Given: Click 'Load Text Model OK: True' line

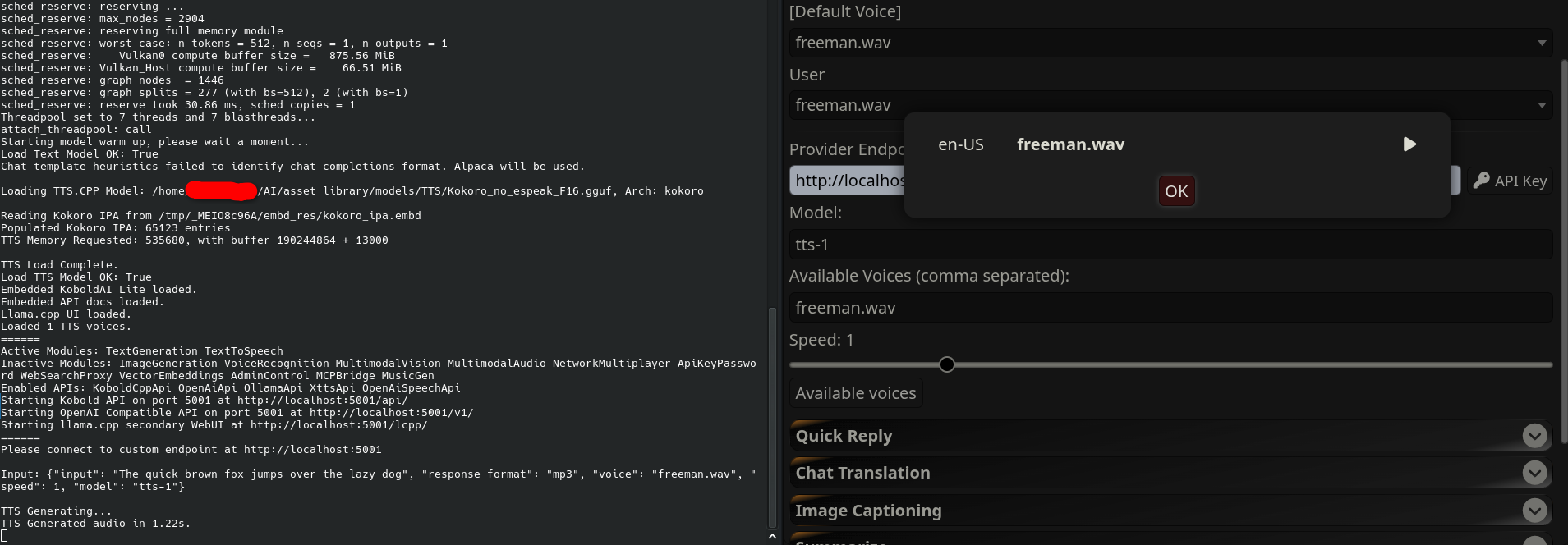Looking at the screenshot, I should click(80, 154).
